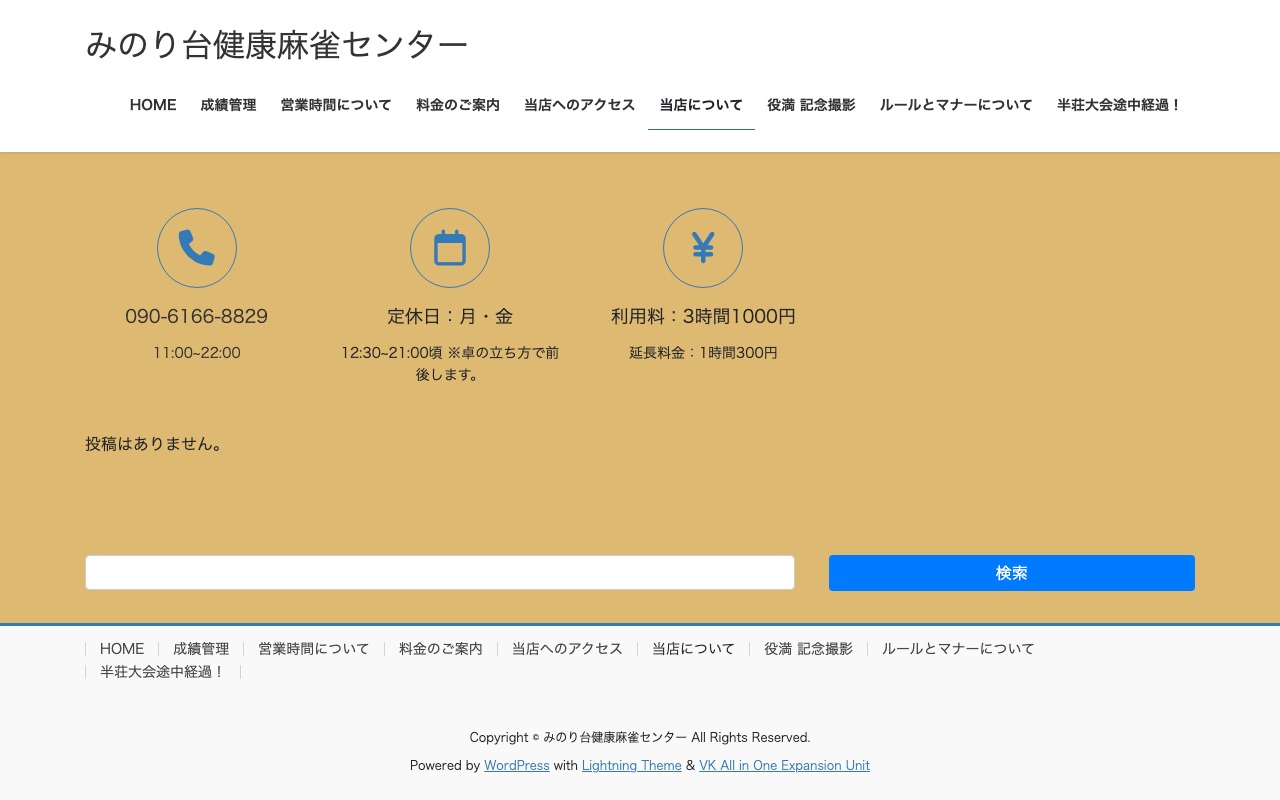Click HOME in the footer links
This screenshot has width=1280, height=800.
(x=121, y=648)
